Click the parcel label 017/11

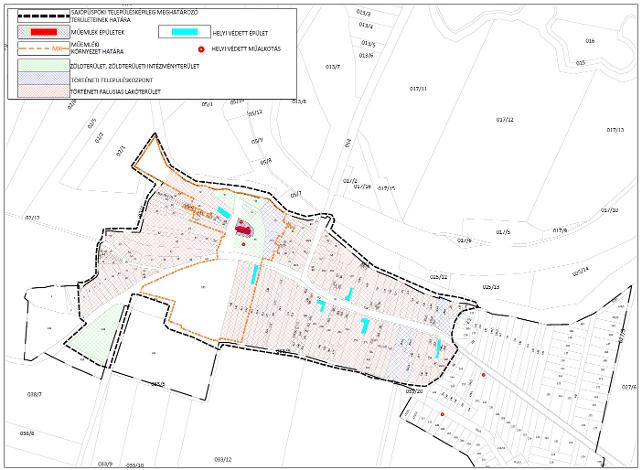pyautogui.click(x=418, y=89)
